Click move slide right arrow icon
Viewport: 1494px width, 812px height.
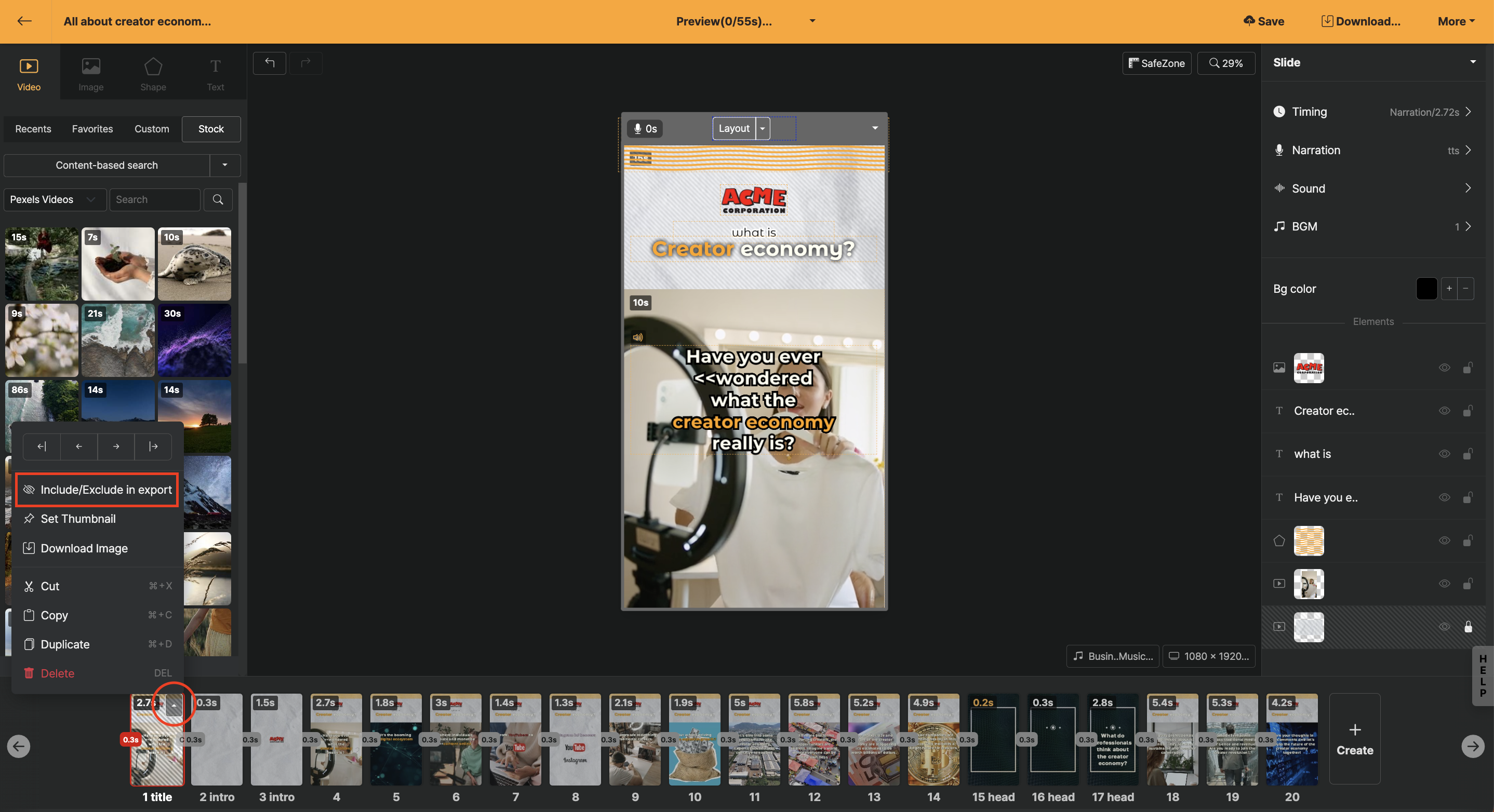pos(116,446)
